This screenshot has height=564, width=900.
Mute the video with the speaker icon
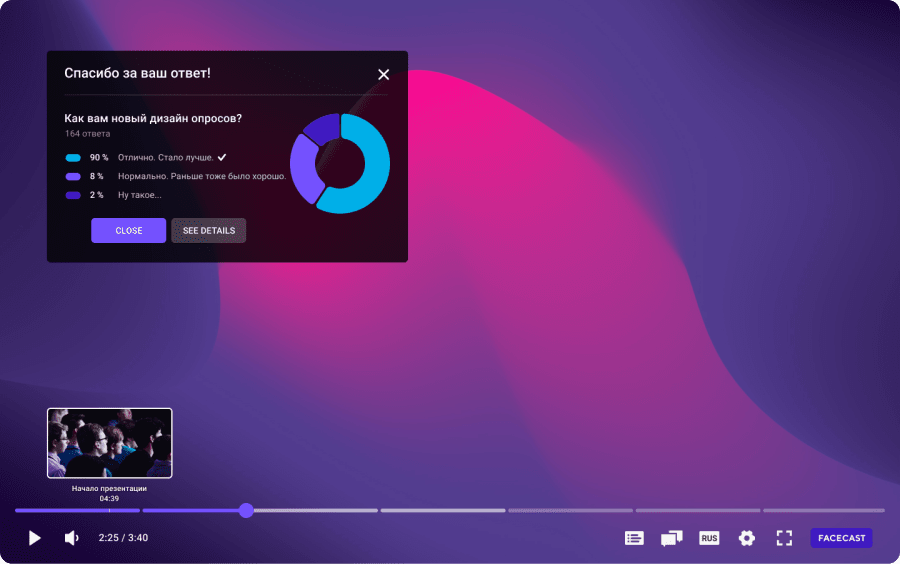point(71,538)
